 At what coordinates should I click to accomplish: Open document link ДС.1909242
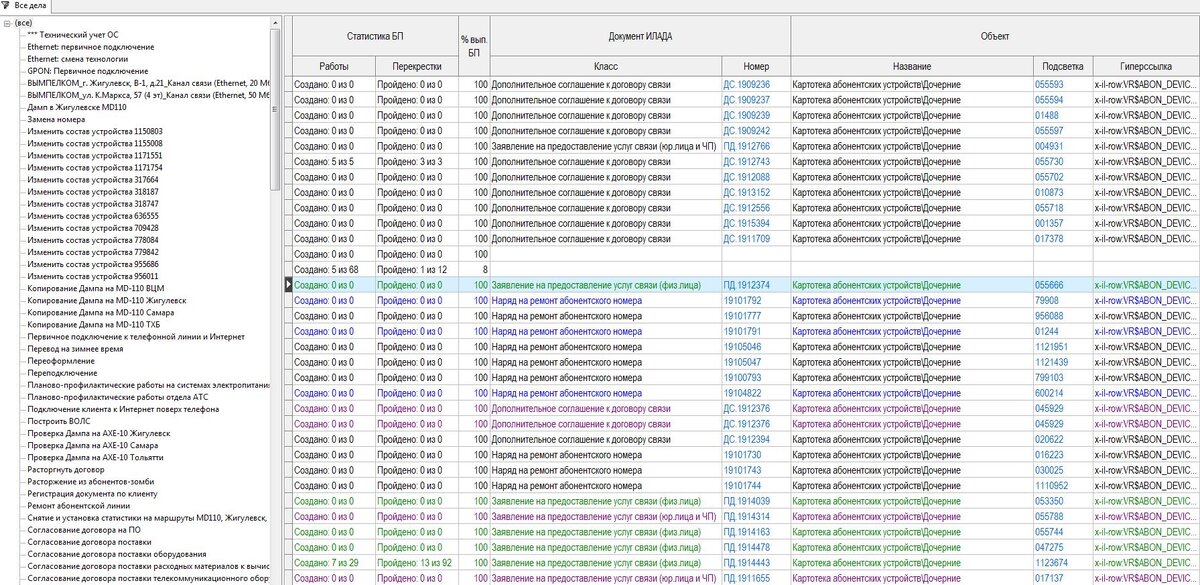747,130
